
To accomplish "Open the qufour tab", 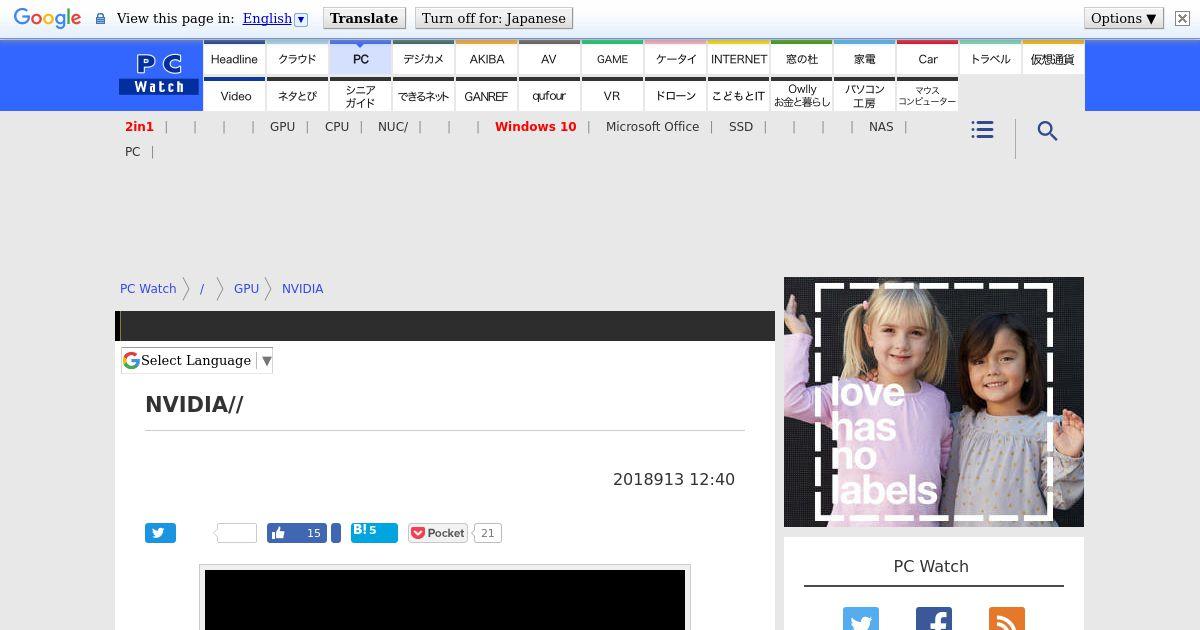I will pos(549,96).
